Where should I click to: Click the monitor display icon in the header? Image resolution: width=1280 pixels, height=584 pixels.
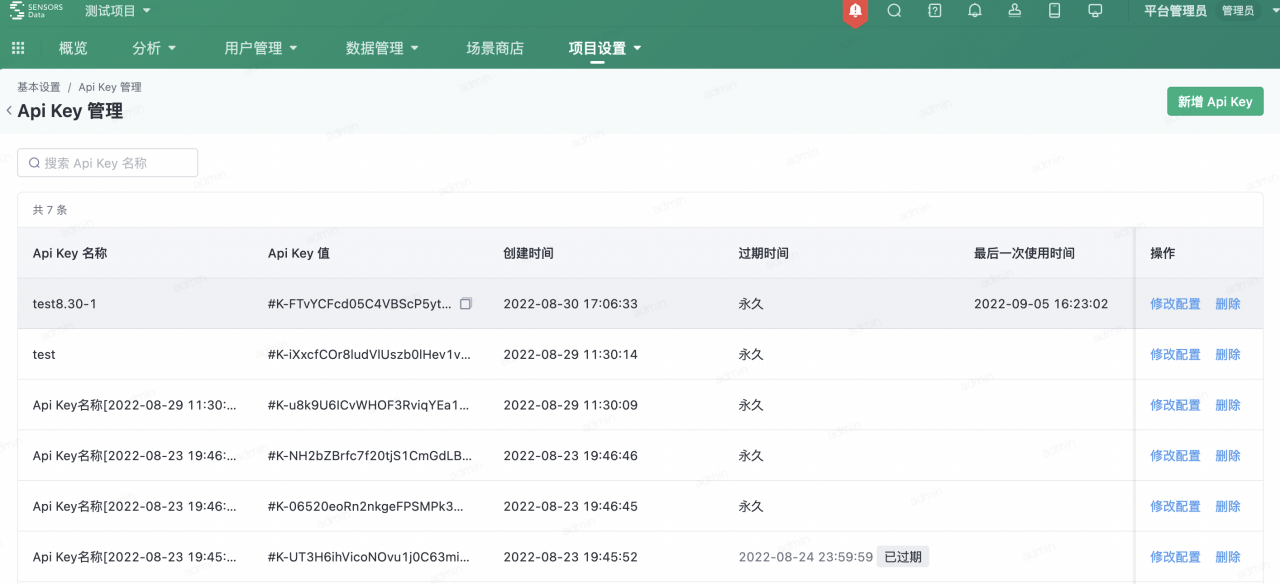(1095, 11)
